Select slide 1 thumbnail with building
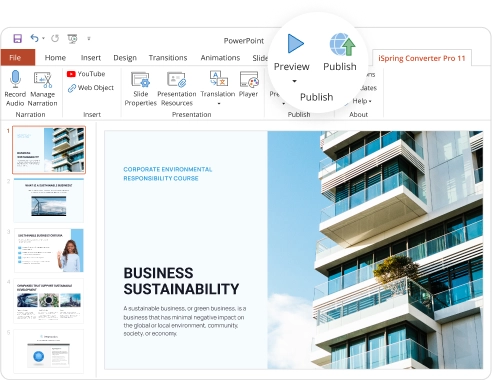 point(49,150)
